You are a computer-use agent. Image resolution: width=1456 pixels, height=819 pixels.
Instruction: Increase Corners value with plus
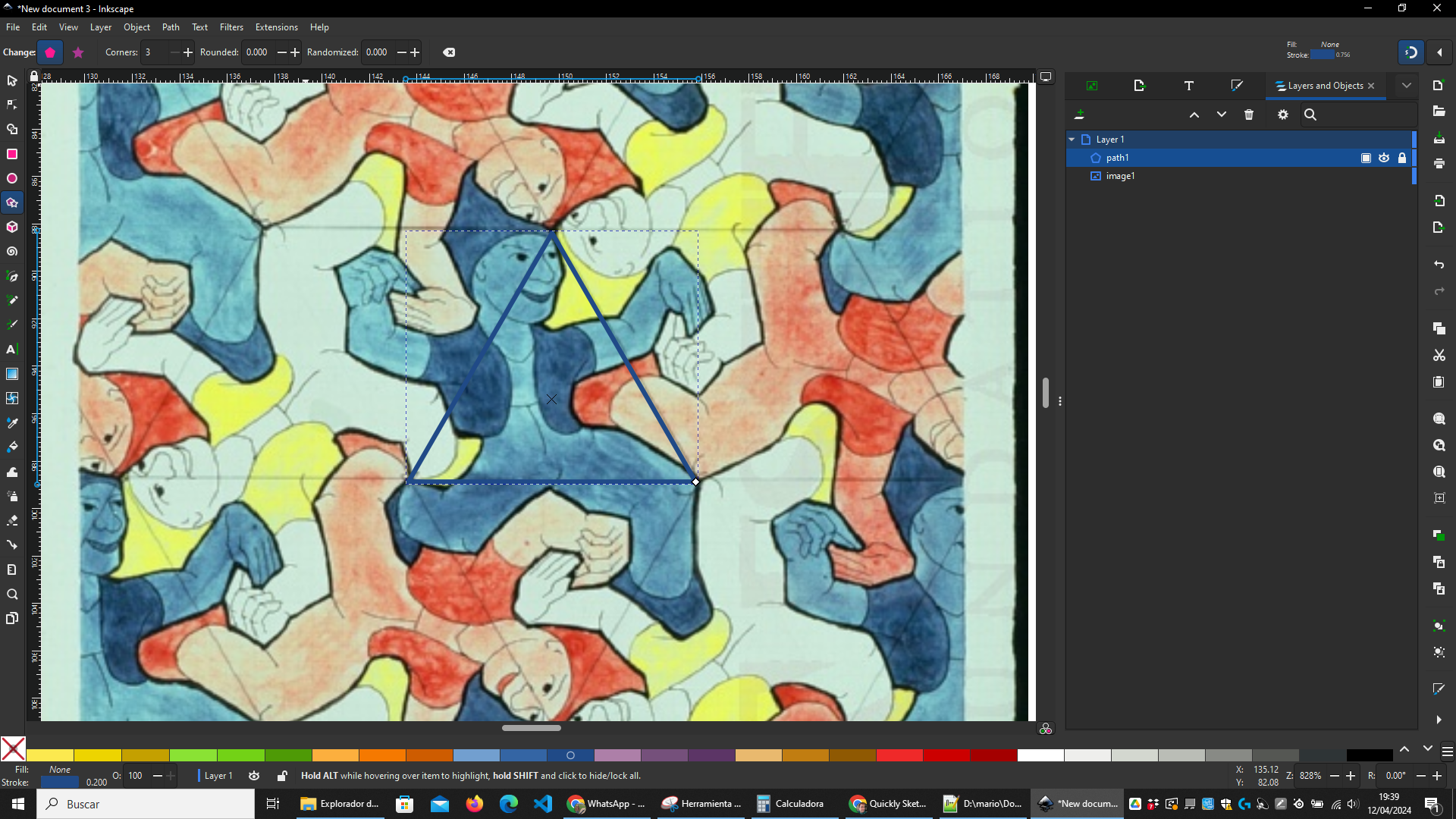[188, 52]
